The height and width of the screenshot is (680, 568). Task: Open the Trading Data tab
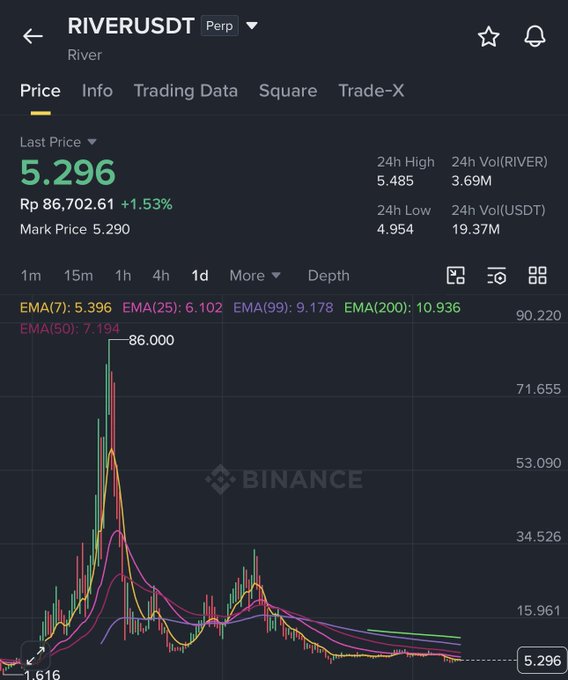click(186, 91)
